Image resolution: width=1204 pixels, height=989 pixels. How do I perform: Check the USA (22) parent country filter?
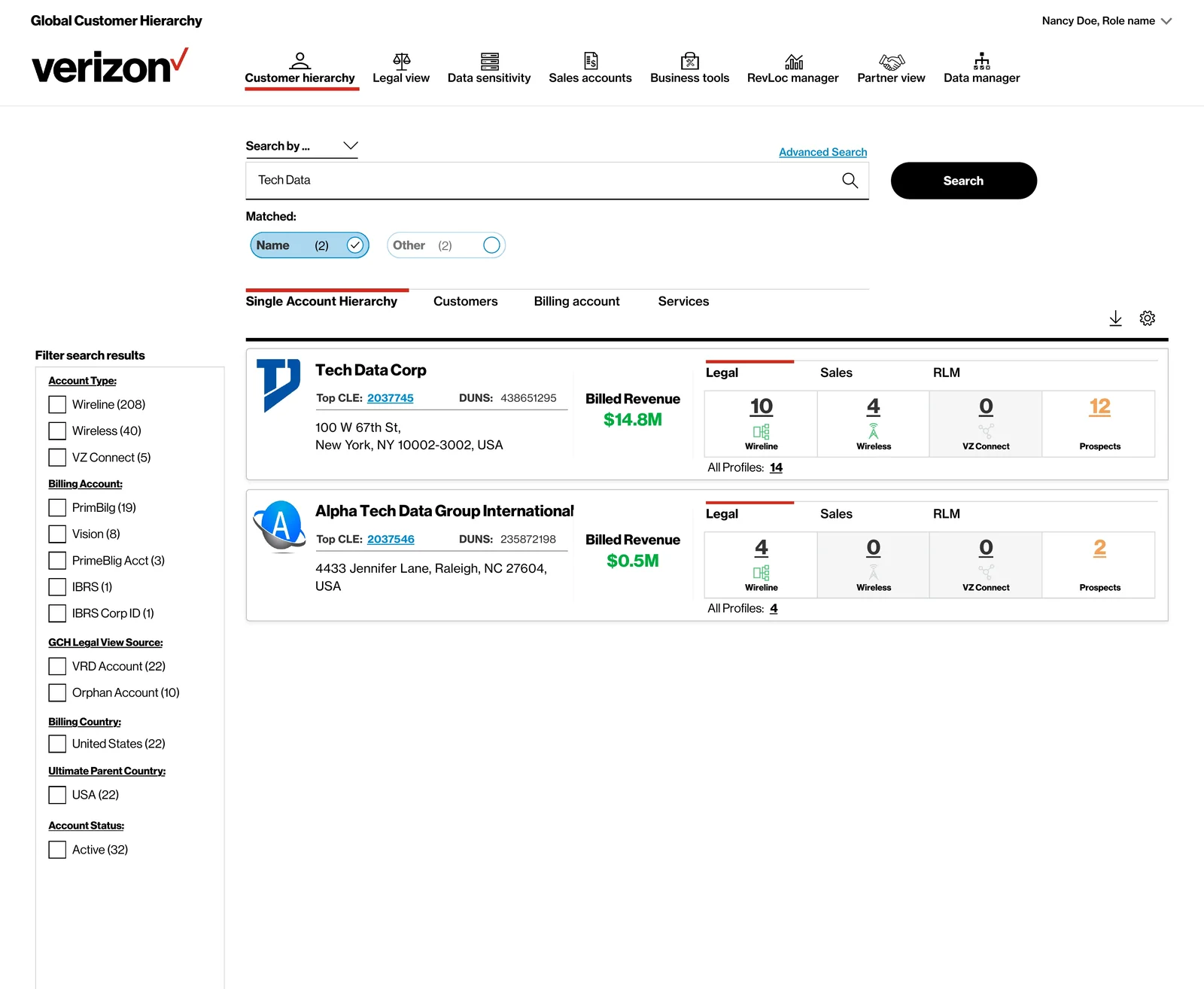tap(57, 795)
